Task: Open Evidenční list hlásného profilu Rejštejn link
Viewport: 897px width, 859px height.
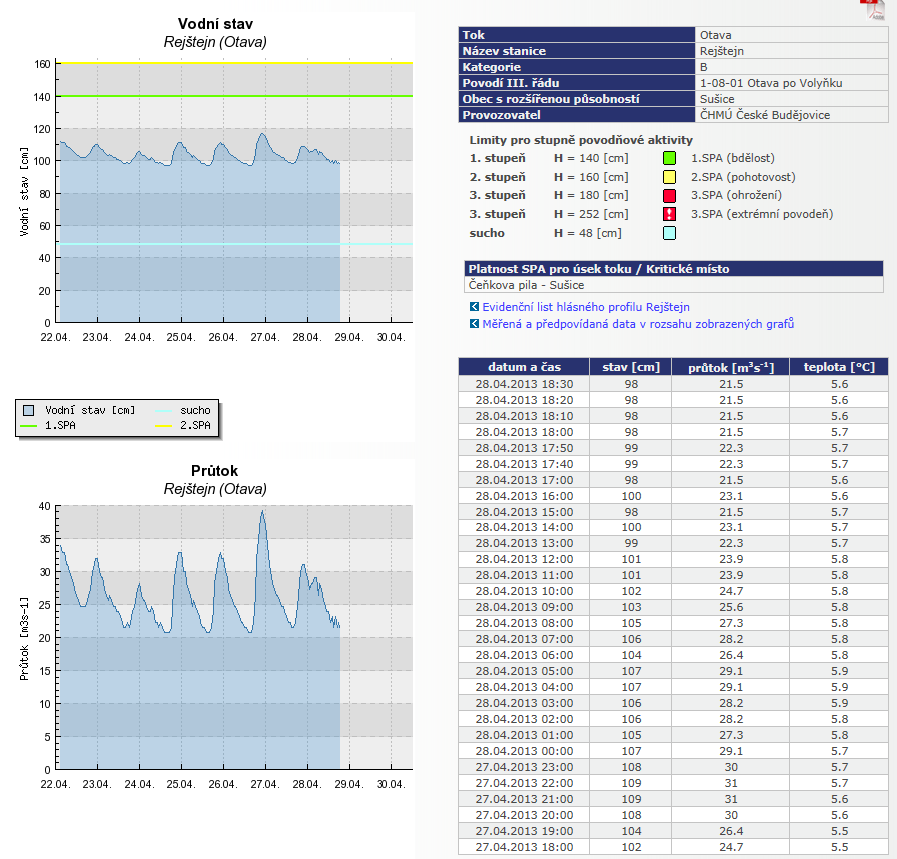Action: (585, 307)
